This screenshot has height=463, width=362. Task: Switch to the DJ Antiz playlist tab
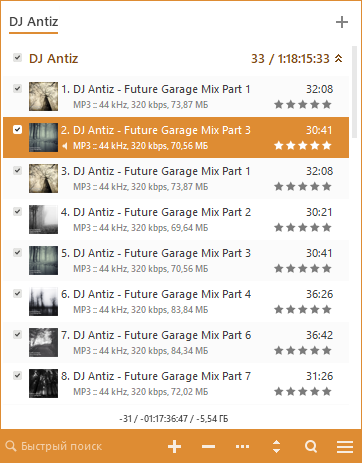(x=34, y=22)
